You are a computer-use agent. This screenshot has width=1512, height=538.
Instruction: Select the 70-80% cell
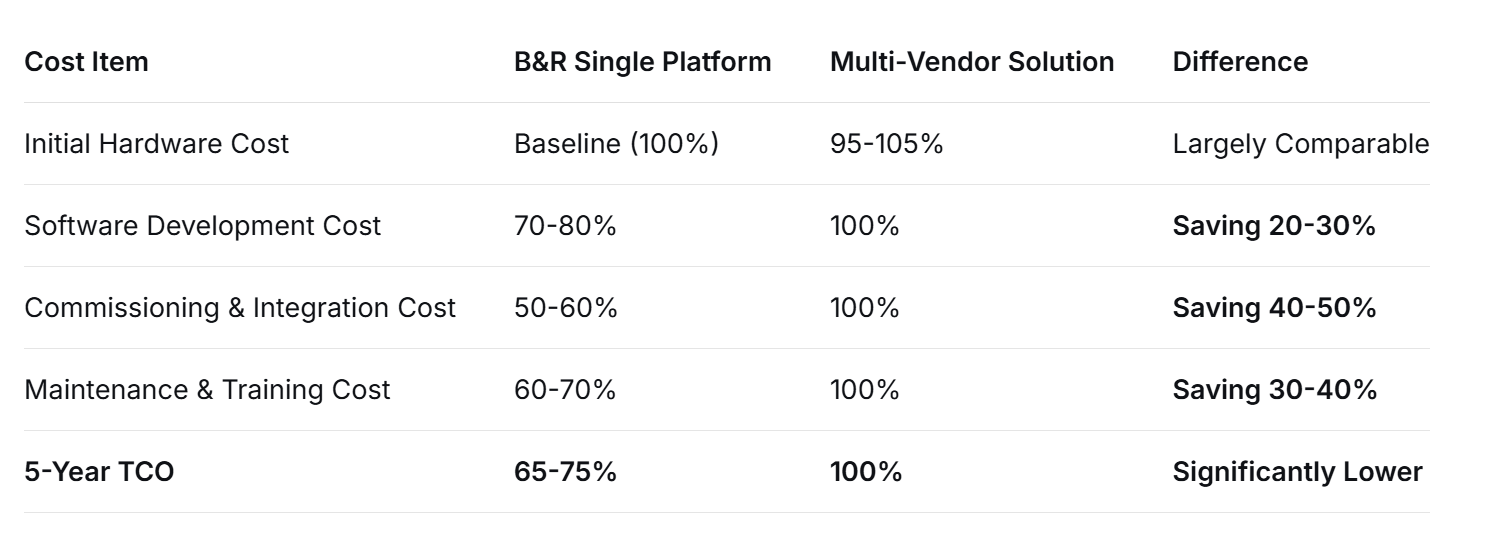click(x=565, y=226)
